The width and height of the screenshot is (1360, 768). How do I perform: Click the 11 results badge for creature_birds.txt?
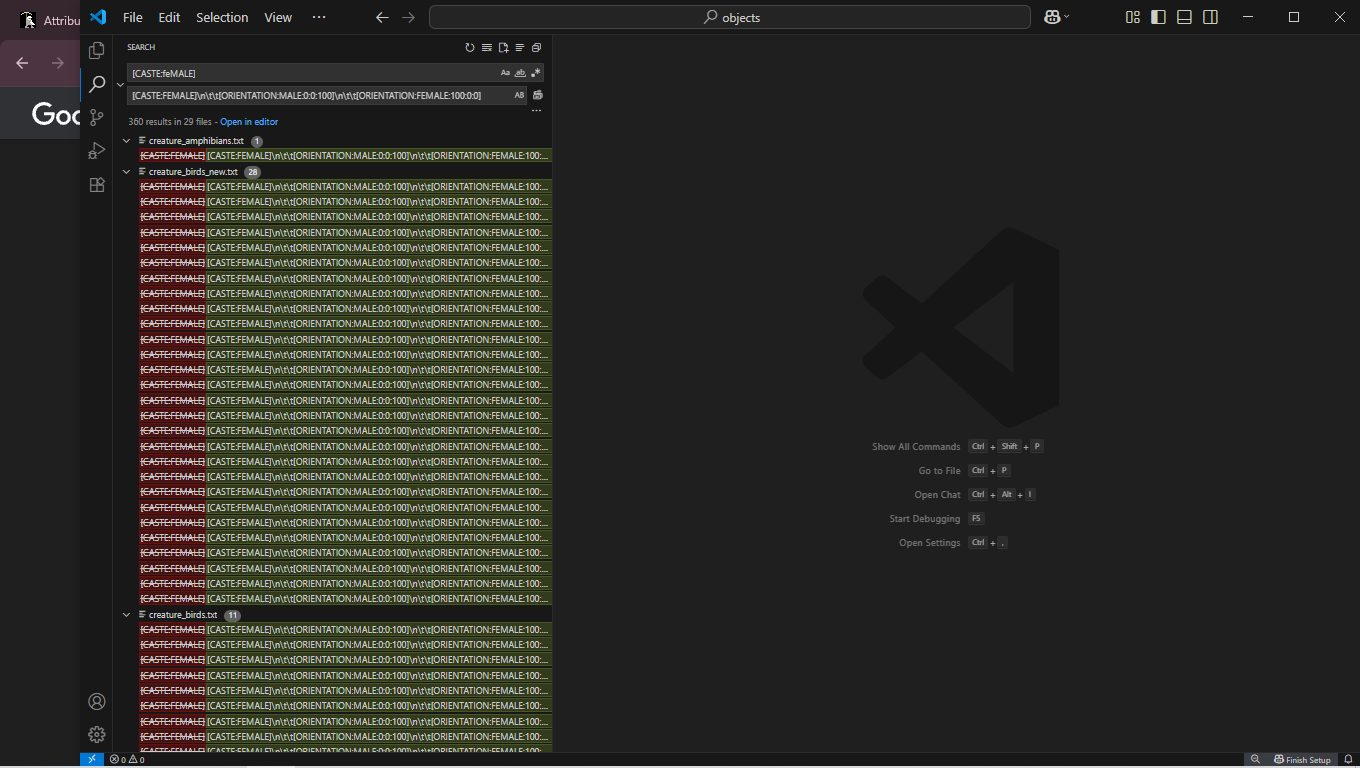point(232,615)
